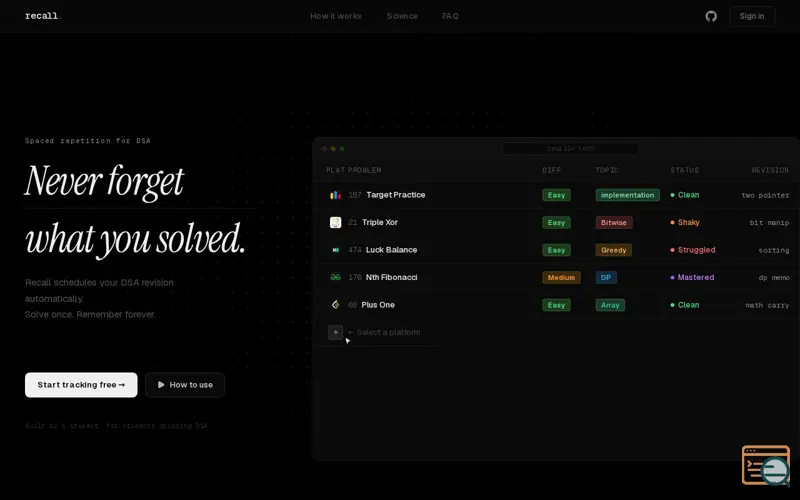Screen dimensions: 800x500
Task: Click the Sign in button
Action: tap(752, 16)
